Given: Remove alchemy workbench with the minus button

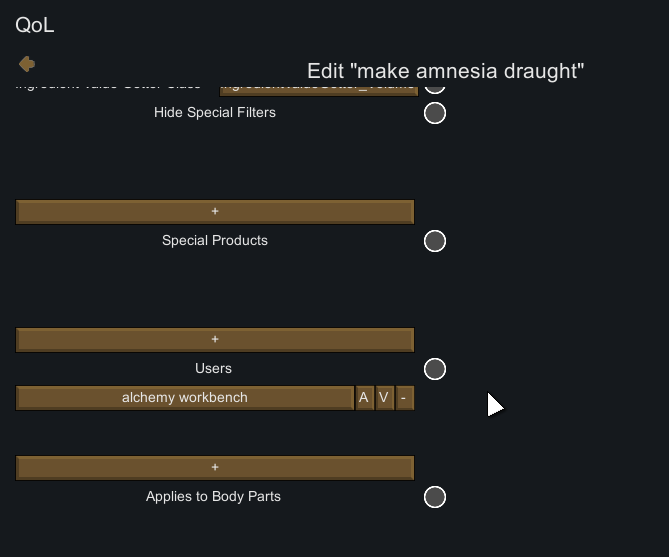Looking at the screenshot, I should coord(404,398).
